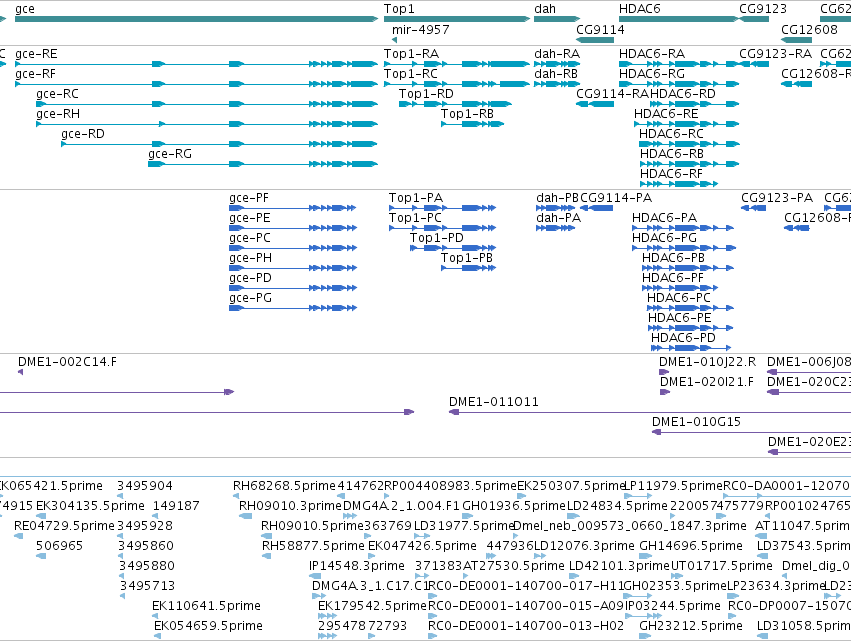This screenshot has height=641, width=851.
Task: Select clone label DME1-010G15
Action: point(696,423)
